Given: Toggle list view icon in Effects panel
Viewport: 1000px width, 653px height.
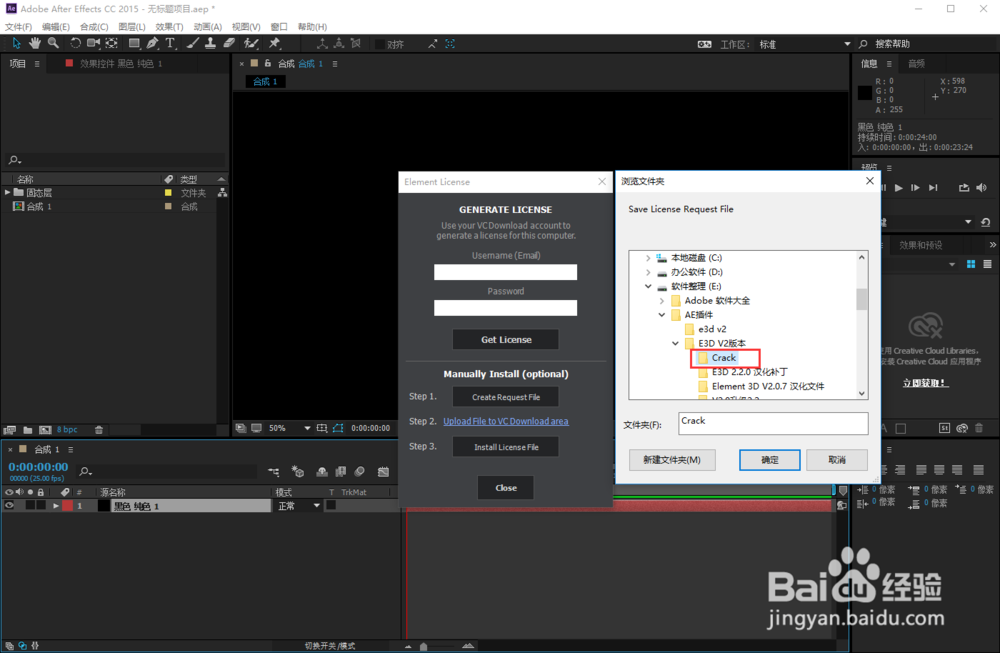Looking at the screenshot, I should point(987,264).
